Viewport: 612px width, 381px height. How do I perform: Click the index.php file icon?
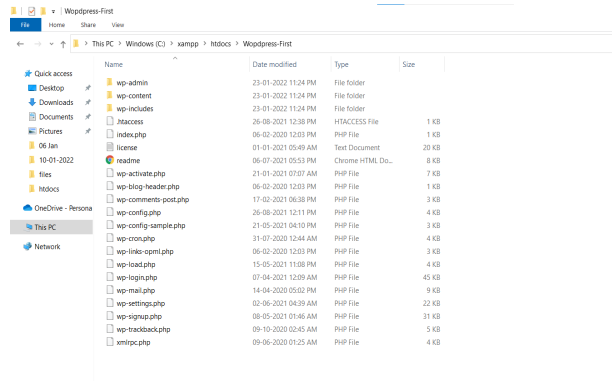[x=110, y=134]
